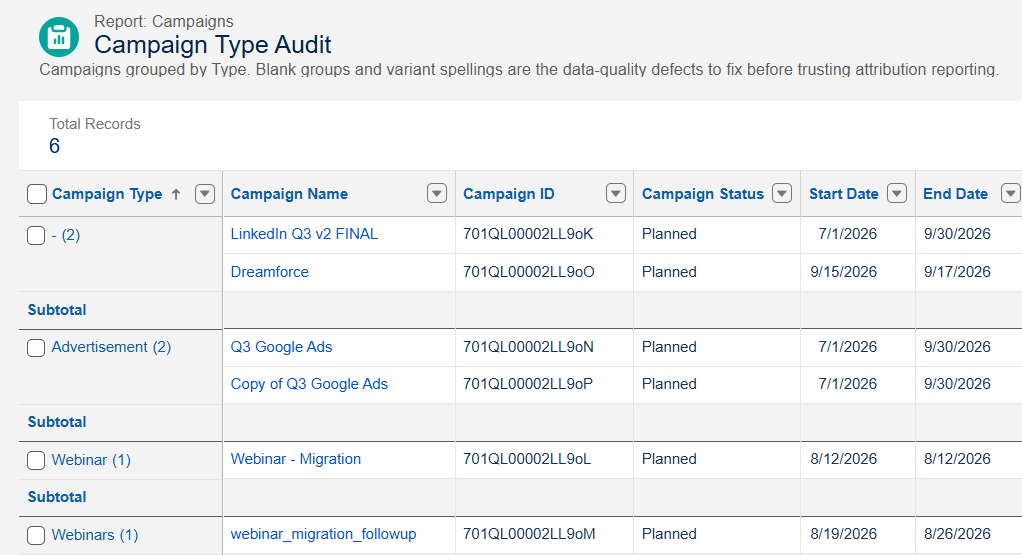Check the select-all Campaign Type checkbox
Screen dimensions: 1022x555
(x=37, y=194)
